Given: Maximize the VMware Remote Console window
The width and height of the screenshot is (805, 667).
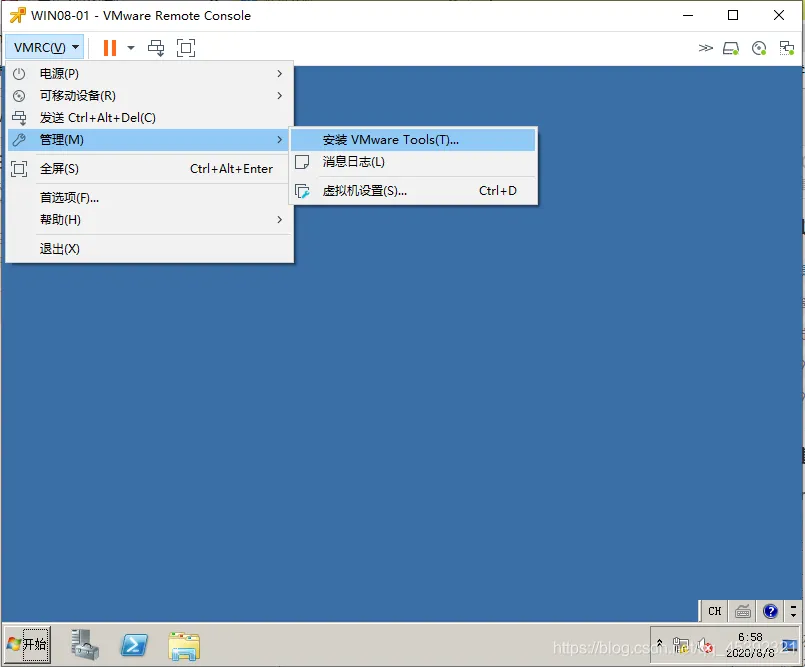Looking at the screenshot, I should click(x=733, y=15).
